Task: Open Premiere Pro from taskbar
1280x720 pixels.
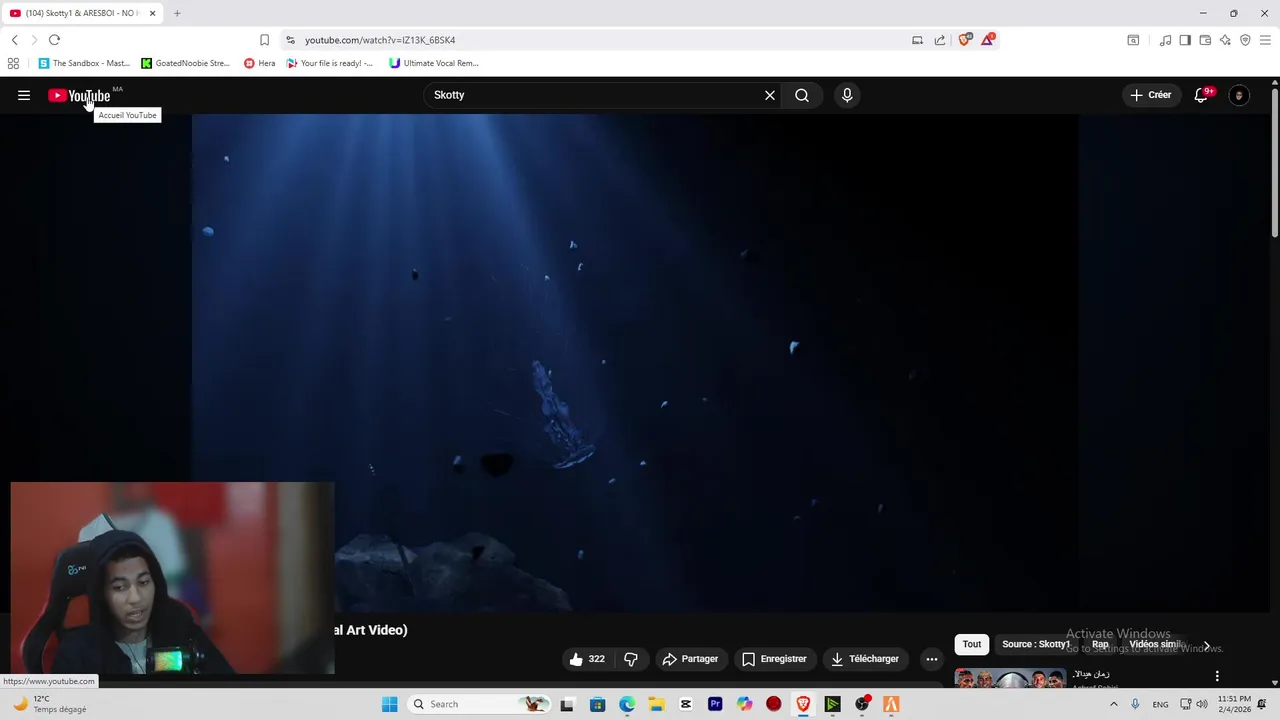Action: pos(715,704)
